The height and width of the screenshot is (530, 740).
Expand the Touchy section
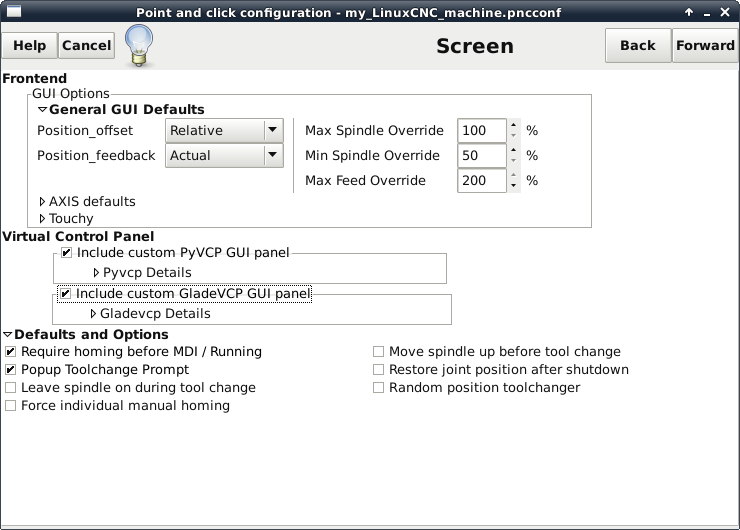pyautogui.click(x=43, y=219)
